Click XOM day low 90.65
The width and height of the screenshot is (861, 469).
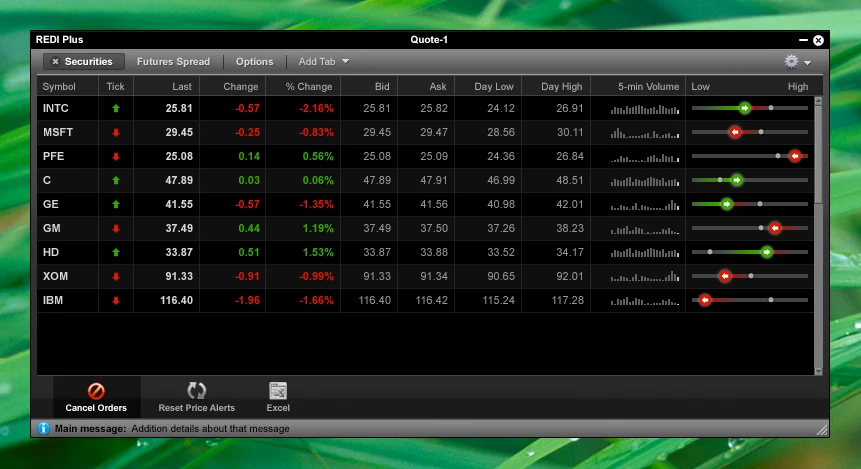click(501, 276)
